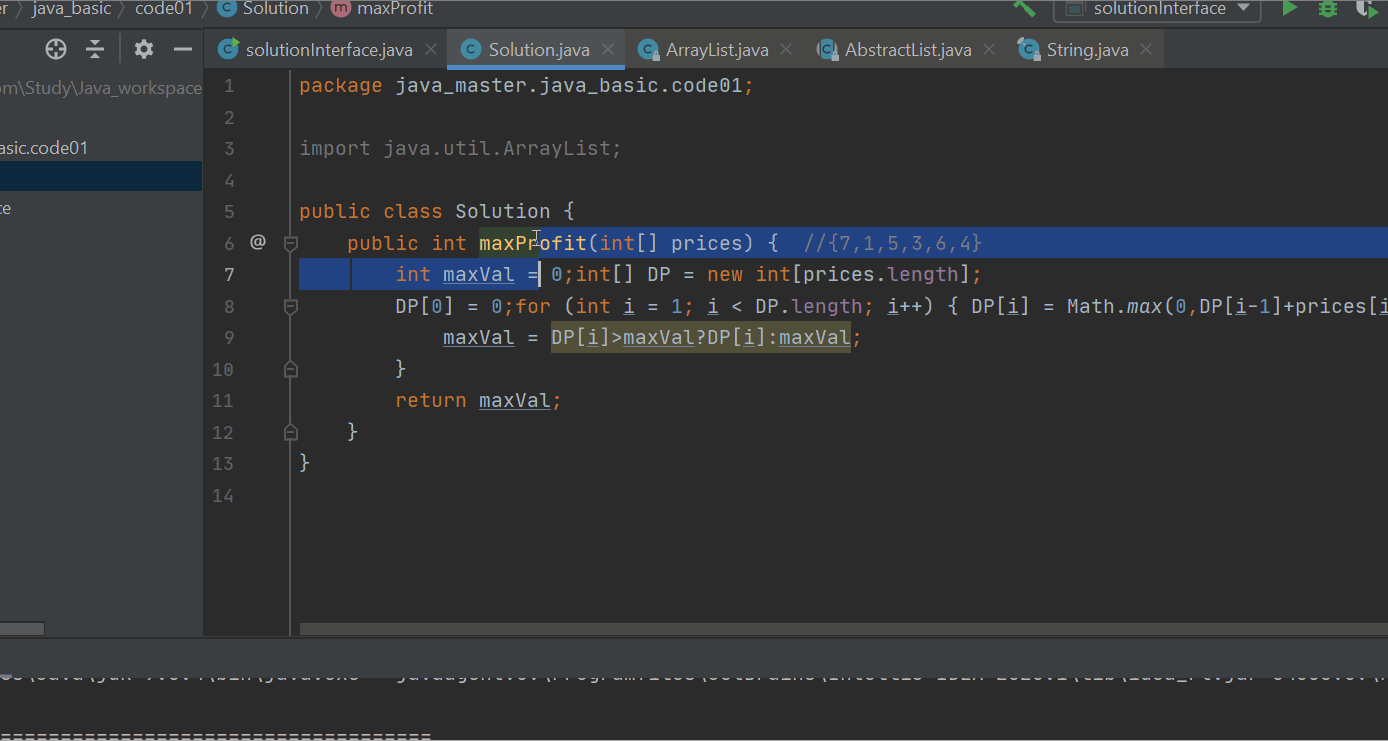Click the Java_workspace path row in Project panel

pos(101,88)
